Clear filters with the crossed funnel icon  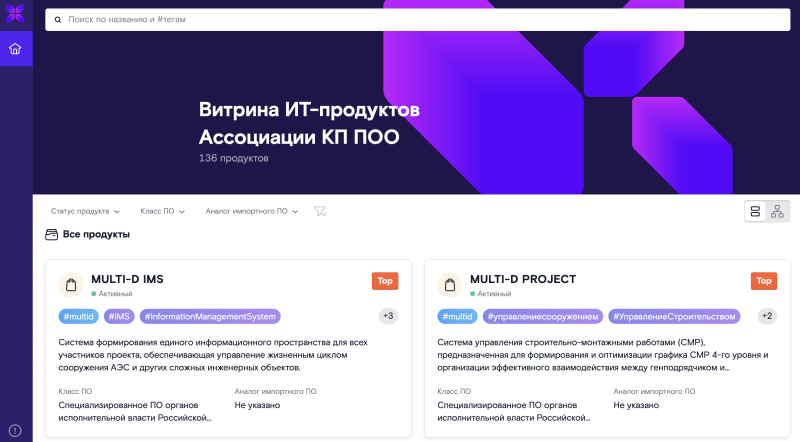[320, 211]
